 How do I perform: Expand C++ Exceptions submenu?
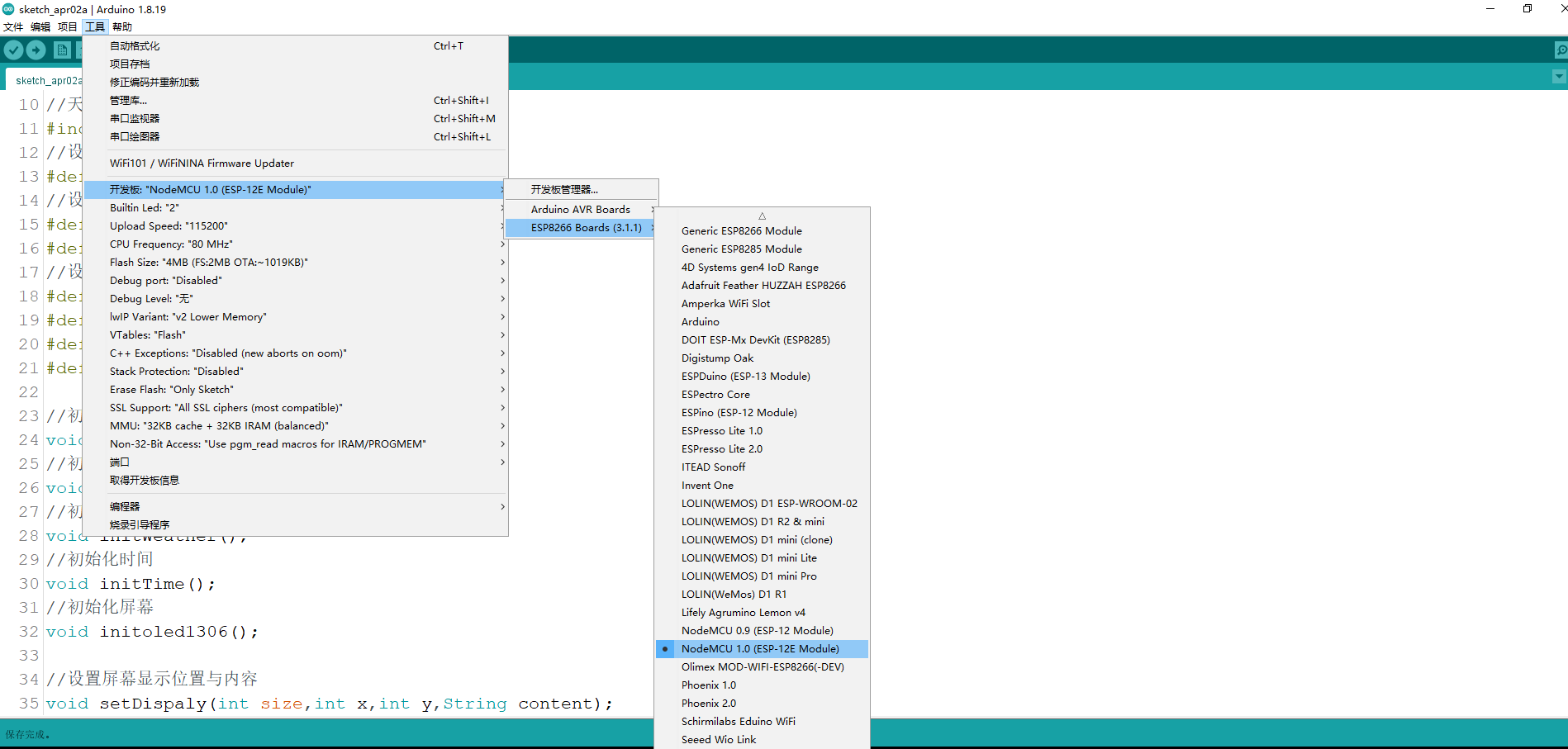tap(296, 353)
